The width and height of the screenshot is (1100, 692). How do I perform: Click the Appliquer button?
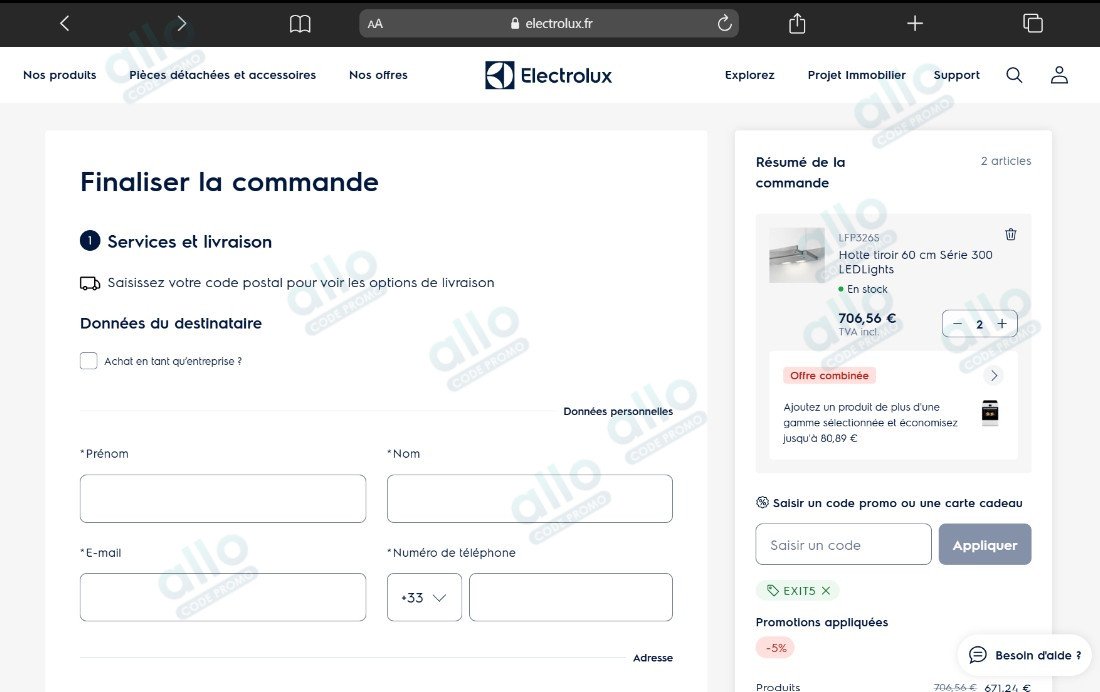pos(985,545)
